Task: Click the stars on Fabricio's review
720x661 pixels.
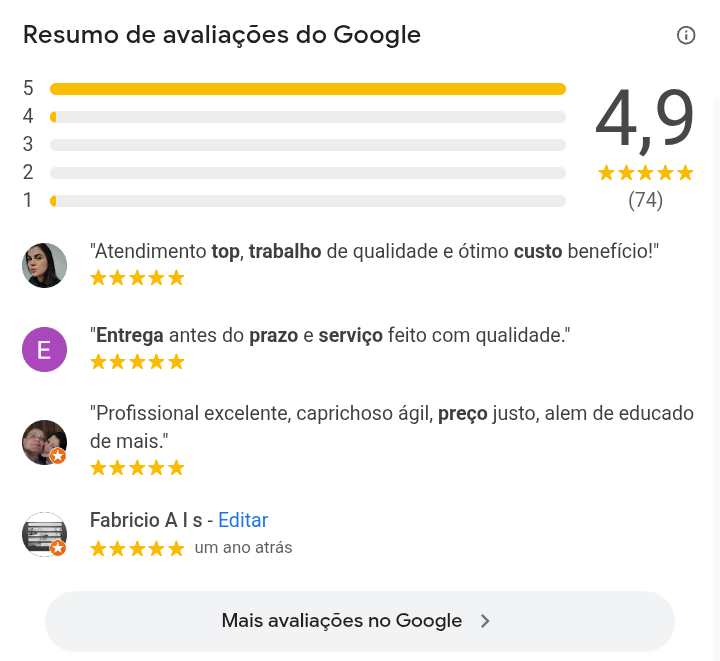Action: click(x=137, y=549)
